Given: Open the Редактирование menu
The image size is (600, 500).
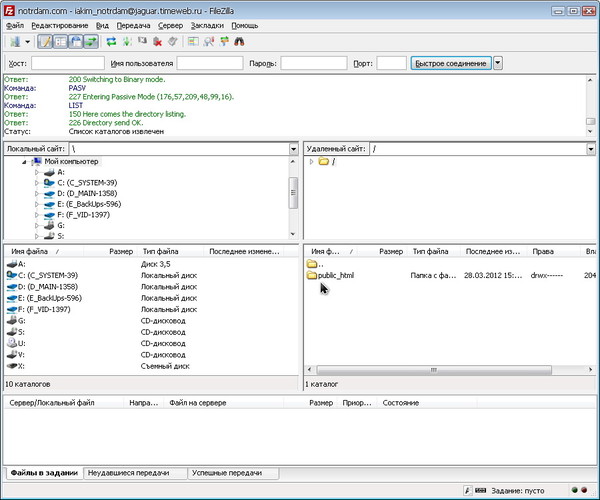Looking at the screenshot, I should (x=60, y=26).
